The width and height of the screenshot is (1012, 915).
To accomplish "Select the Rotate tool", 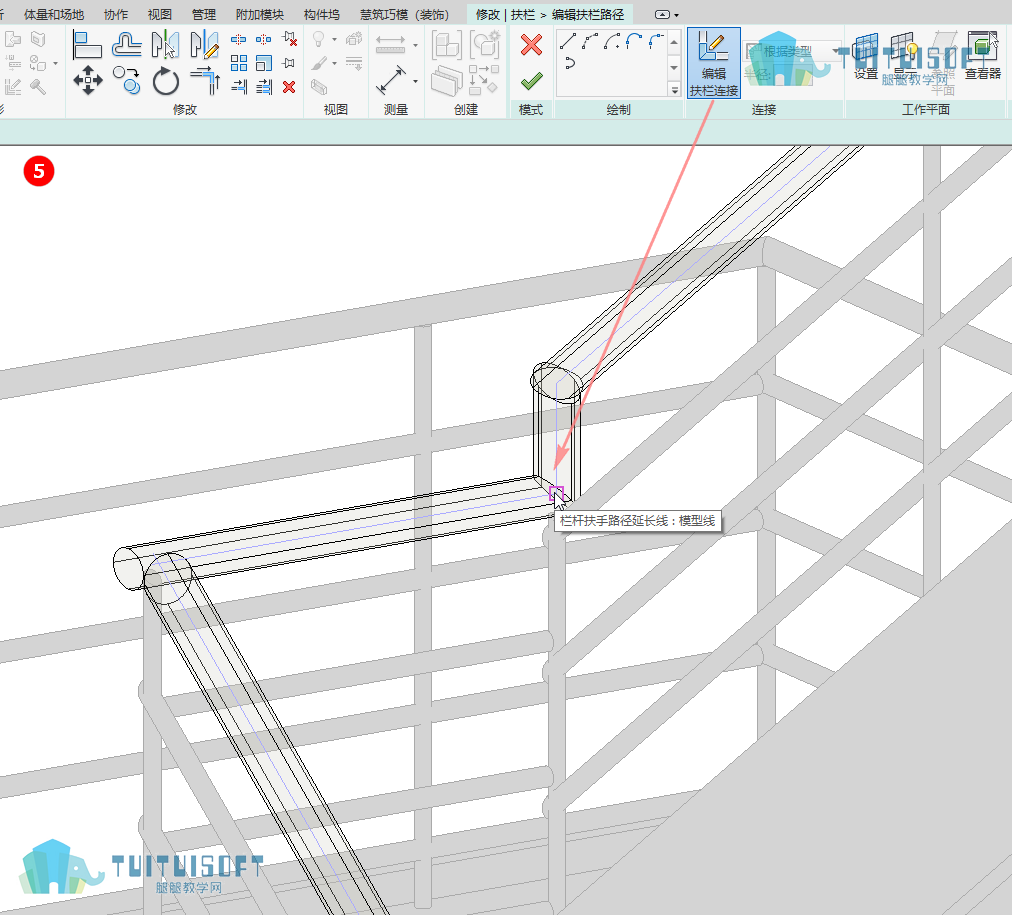I will pos(166,81).
